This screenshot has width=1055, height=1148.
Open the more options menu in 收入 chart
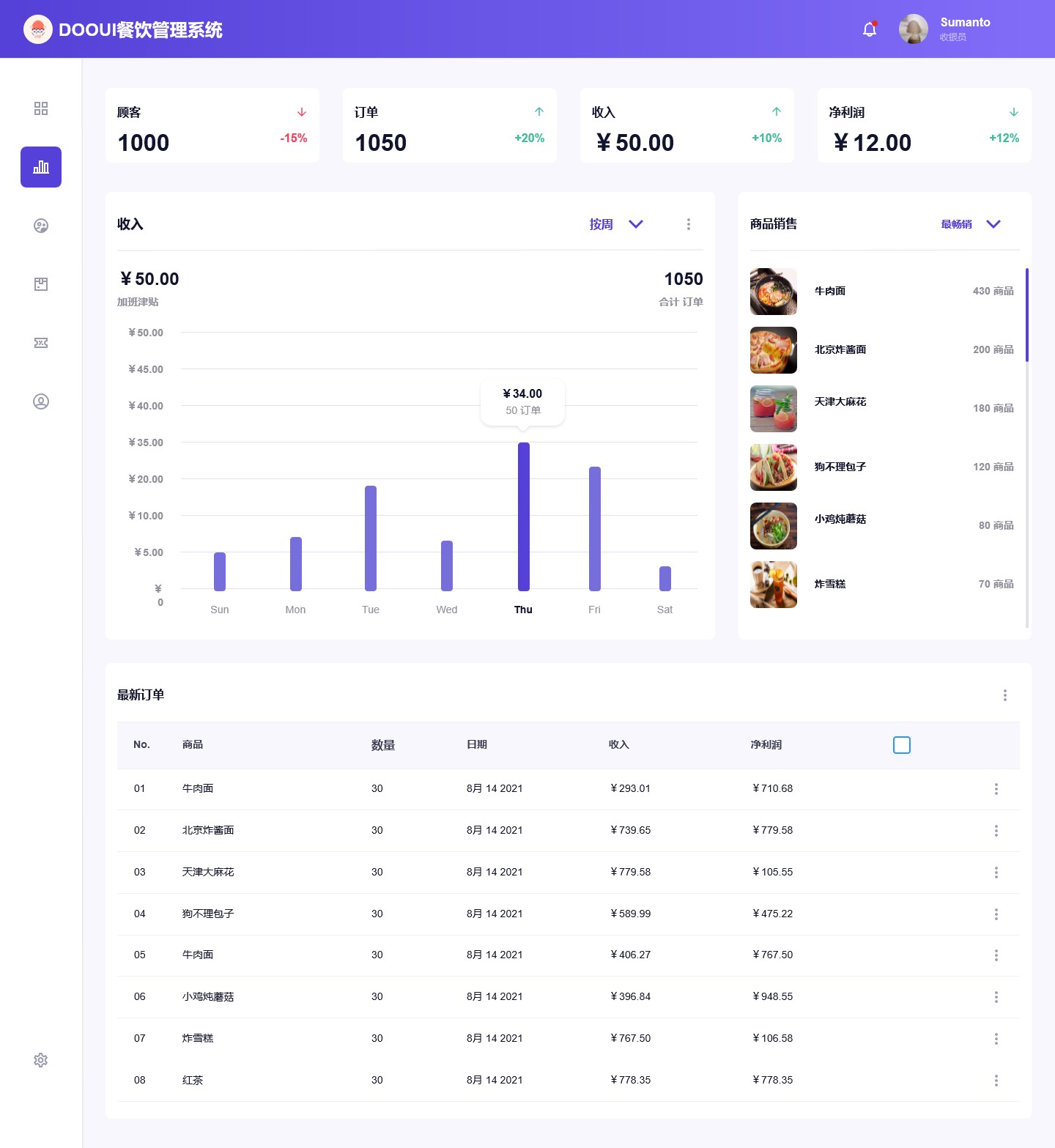tap(688, 224)
